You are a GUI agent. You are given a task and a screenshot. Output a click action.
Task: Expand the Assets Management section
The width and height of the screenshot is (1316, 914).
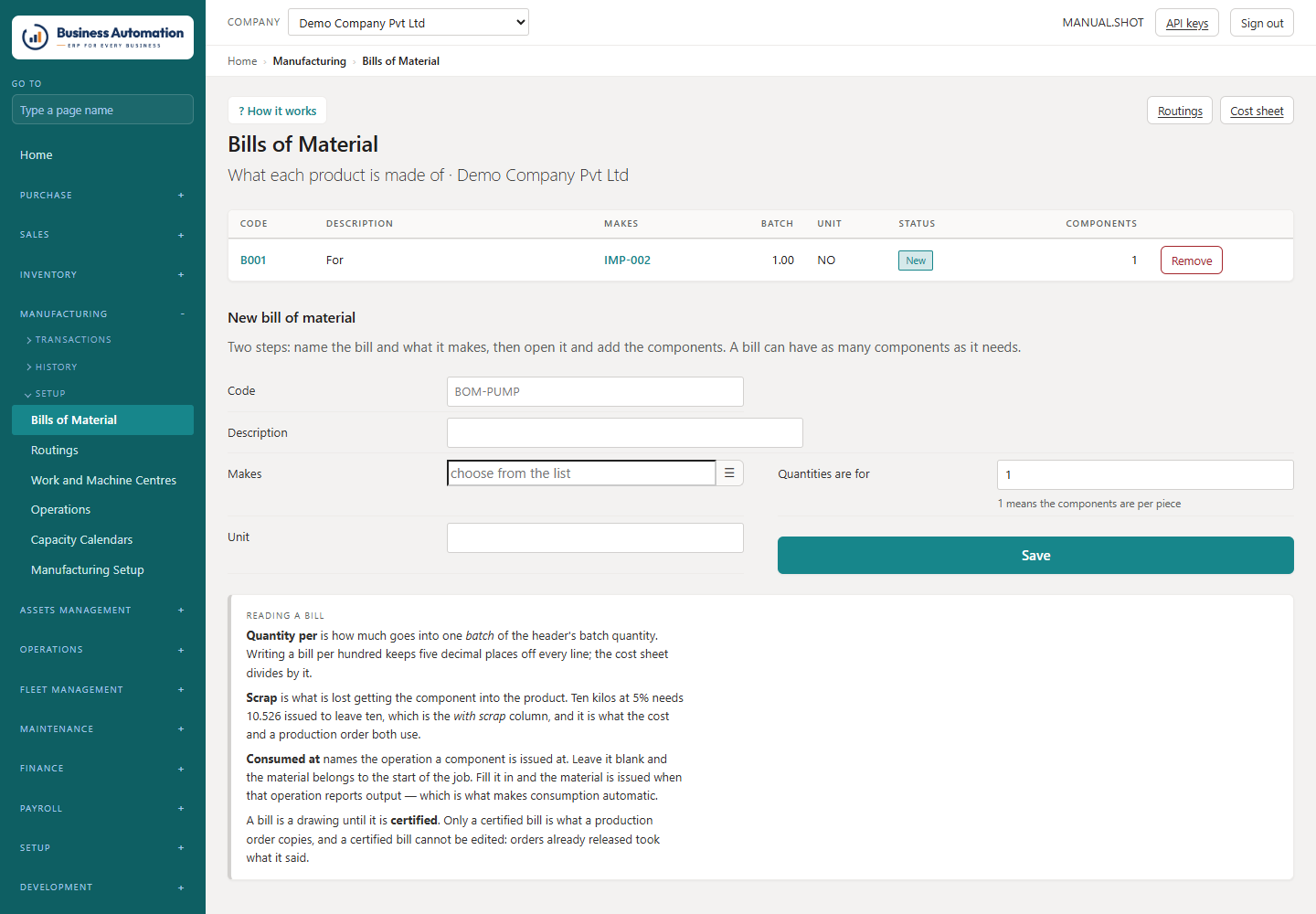(x=102, y=611)
